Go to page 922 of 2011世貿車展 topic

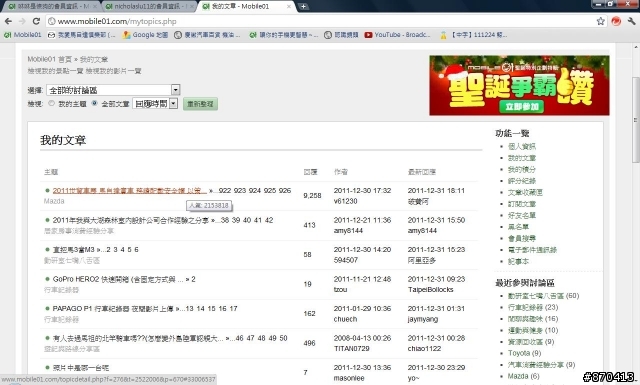(x=224, y=191)
